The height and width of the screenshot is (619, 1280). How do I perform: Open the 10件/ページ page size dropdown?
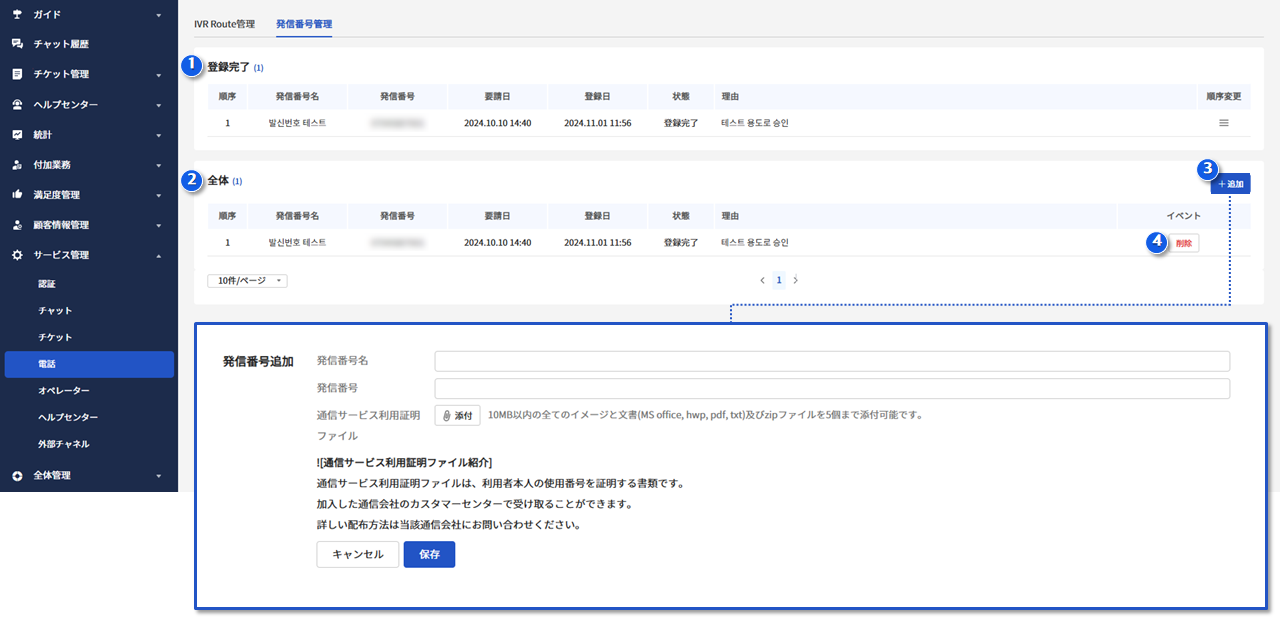[247, 281]
